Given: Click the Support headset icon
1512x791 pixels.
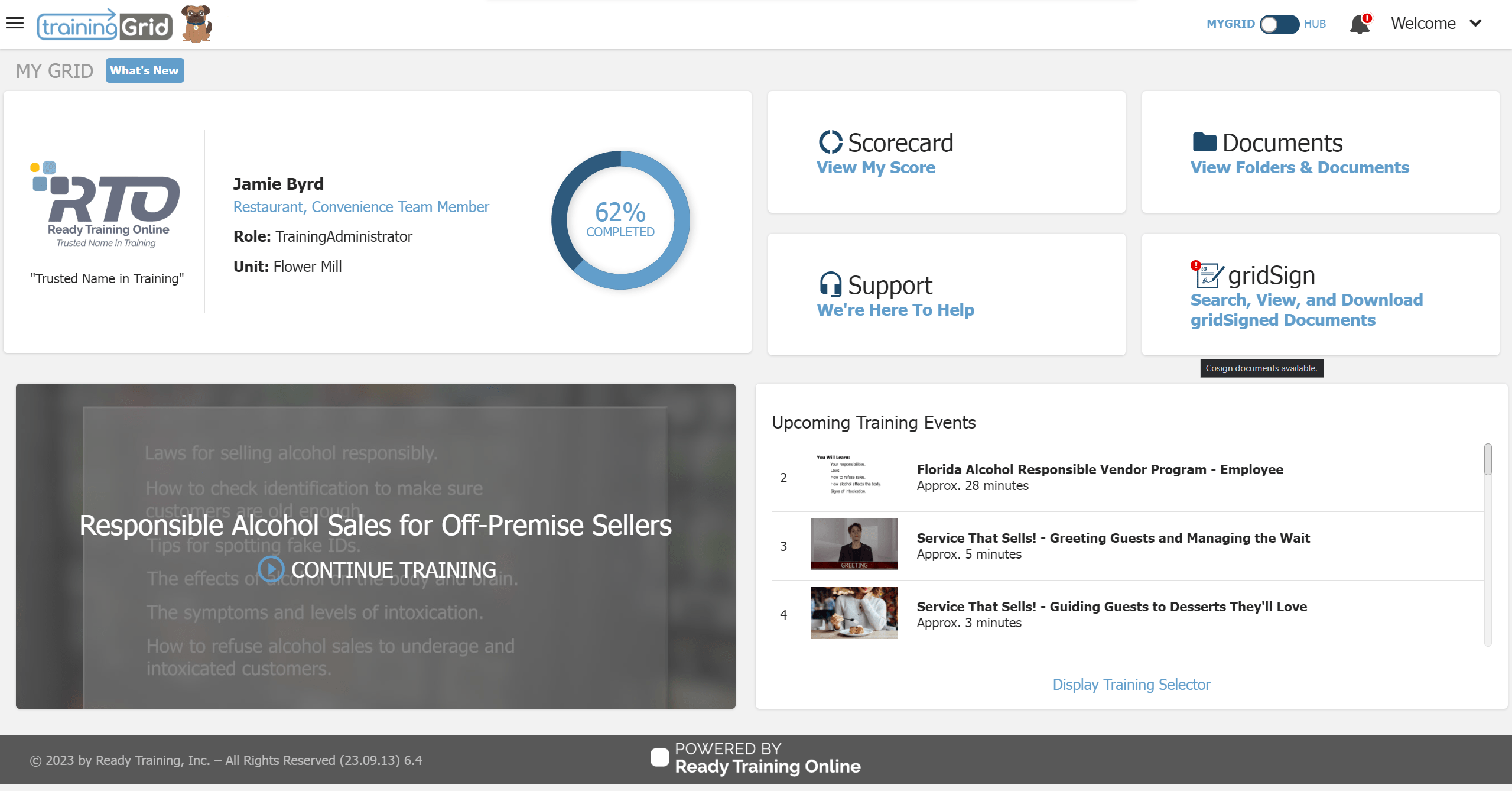Looking at the screenshot, I should tap(830, 284).
